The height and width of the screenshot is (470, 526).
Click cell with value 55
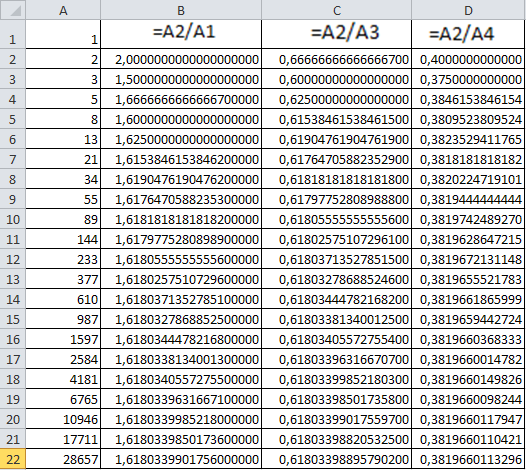click(x=63, y=199)
